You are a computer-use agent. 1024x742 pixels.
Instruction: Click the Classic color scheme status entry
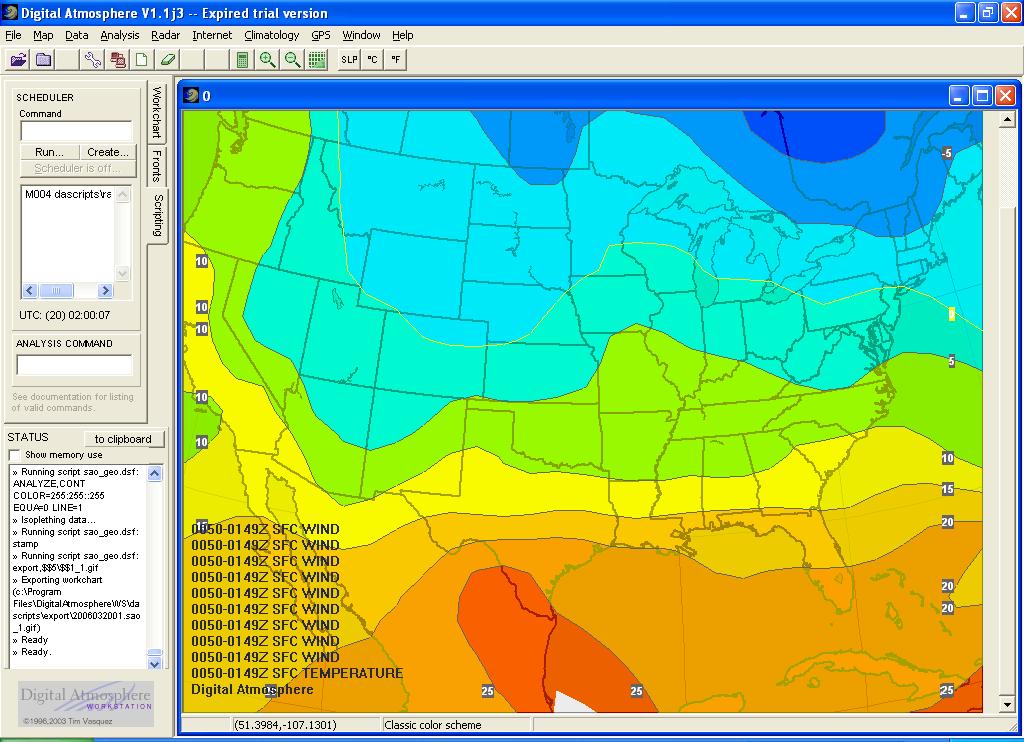point(432,725)
